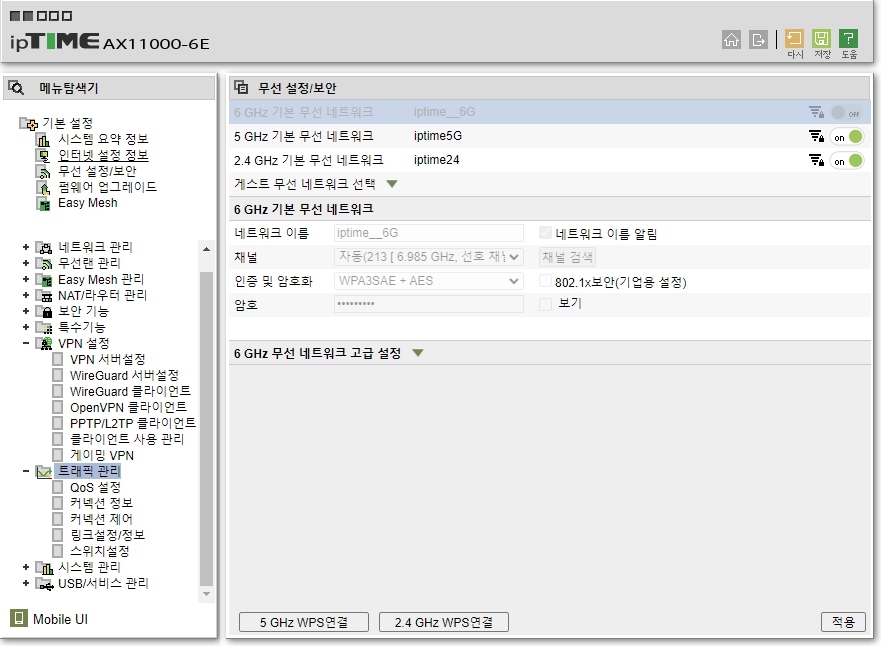Click the 저장 save icon

click(821, 39)
